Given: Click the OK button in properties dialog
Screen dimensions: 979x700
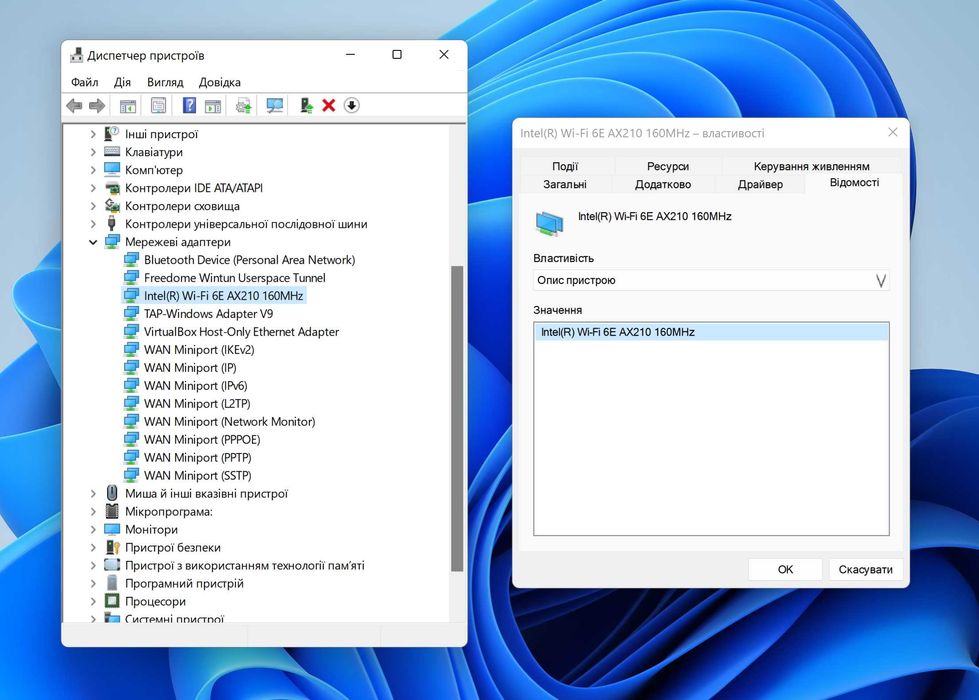Looking at the screenshot, I should pos(785,569).
